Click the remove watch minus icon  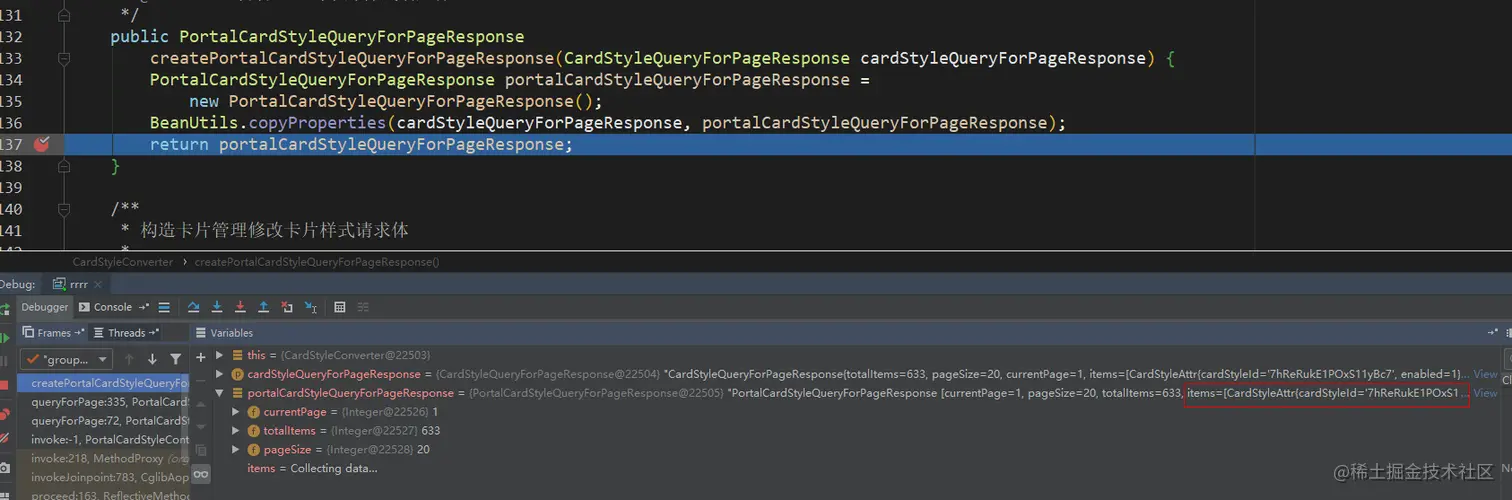[x=200, y=380]
